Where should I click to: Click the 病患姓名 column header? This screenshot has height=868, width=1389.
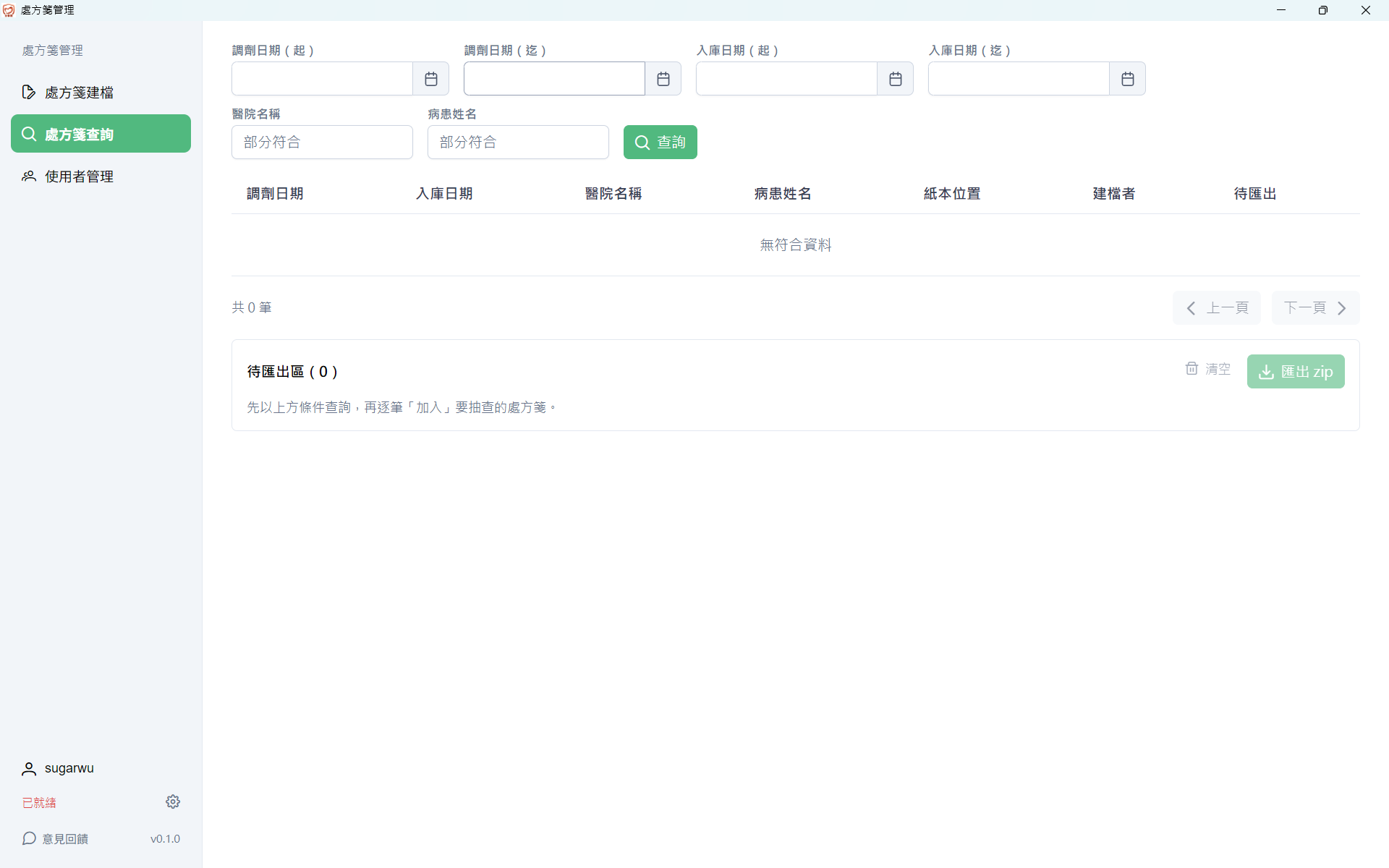(783, 194)
